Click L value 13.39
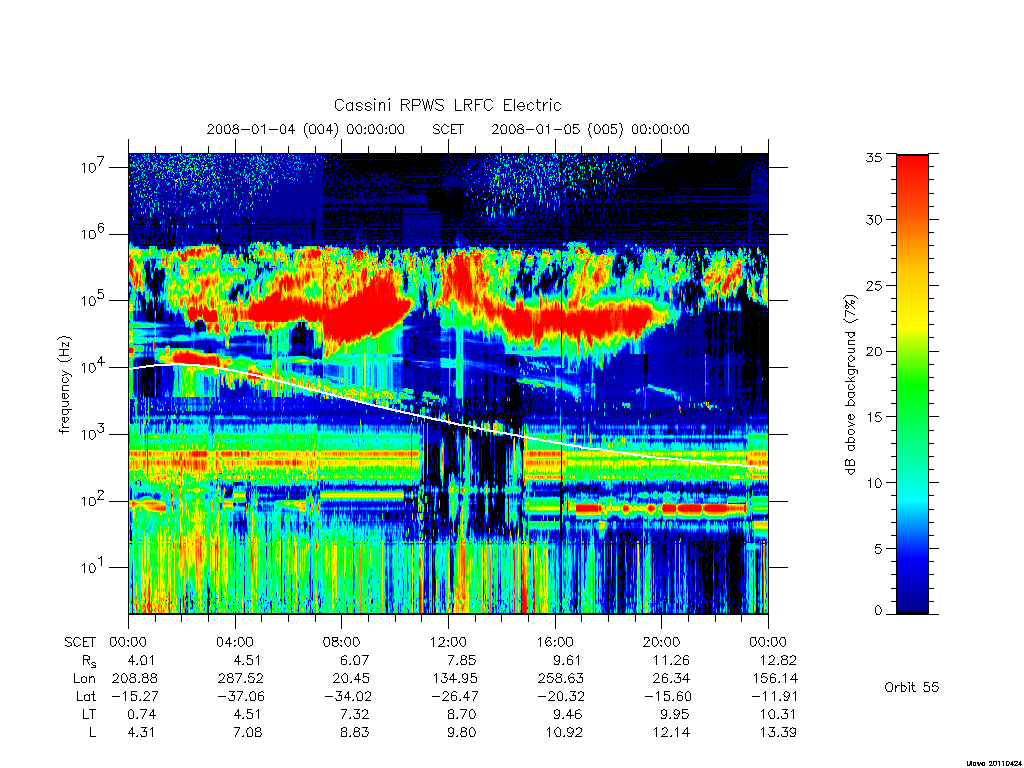This screenshot has width=1024, height=768. [778, 732]
